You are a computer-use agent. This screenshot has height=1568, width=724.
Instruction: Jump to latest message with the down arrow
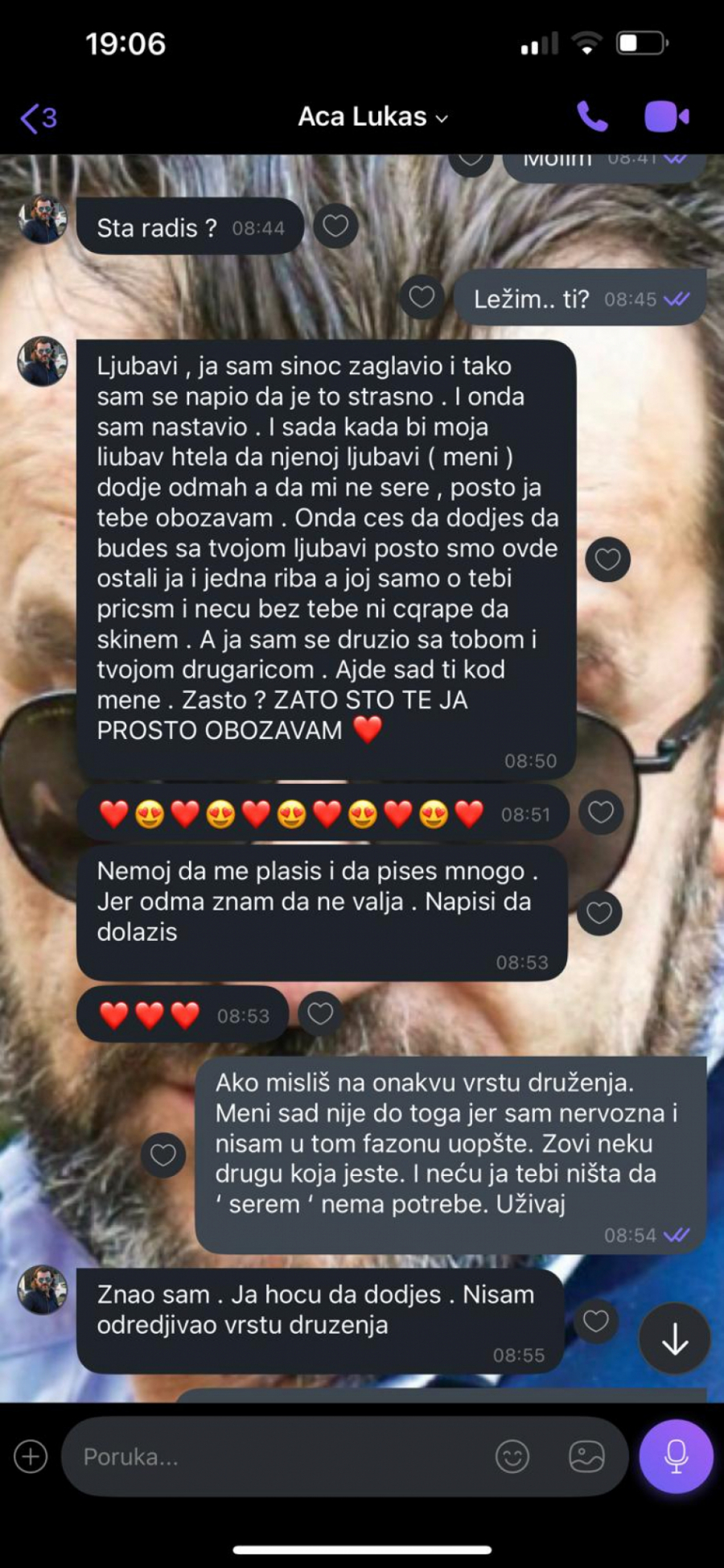[674, 1339]
